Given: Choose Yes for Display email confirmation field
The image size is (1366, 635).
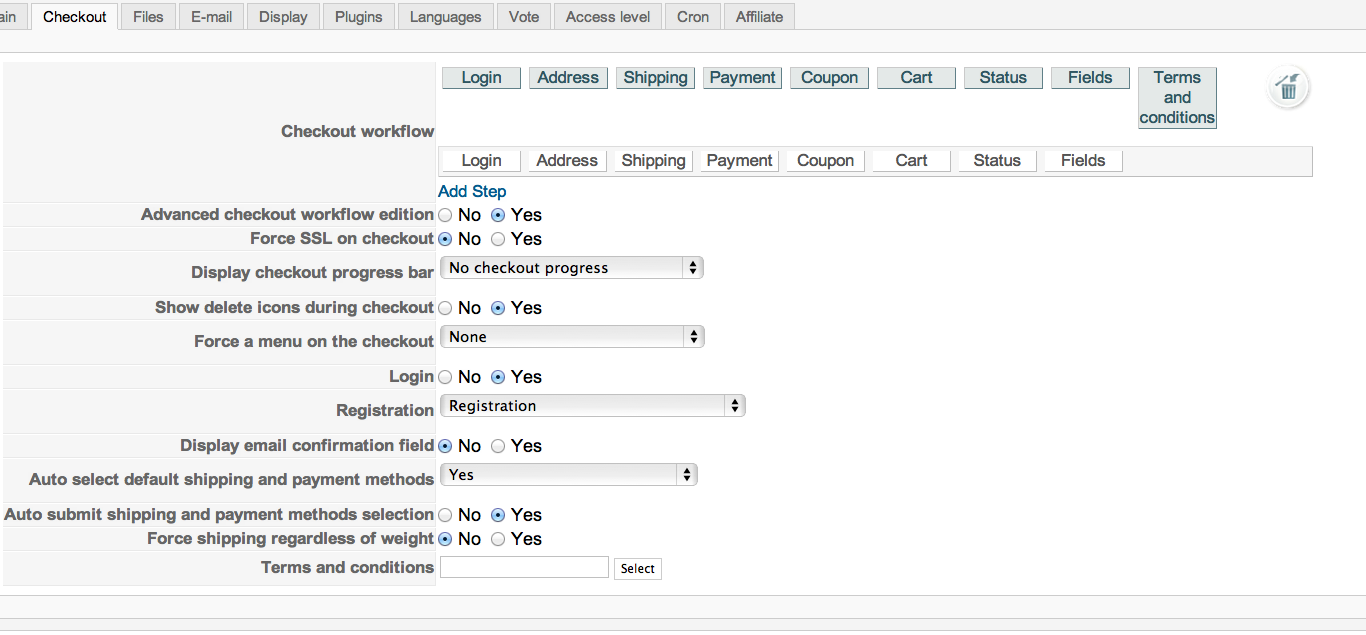Looking at the screenshot, I should point(498,446).
